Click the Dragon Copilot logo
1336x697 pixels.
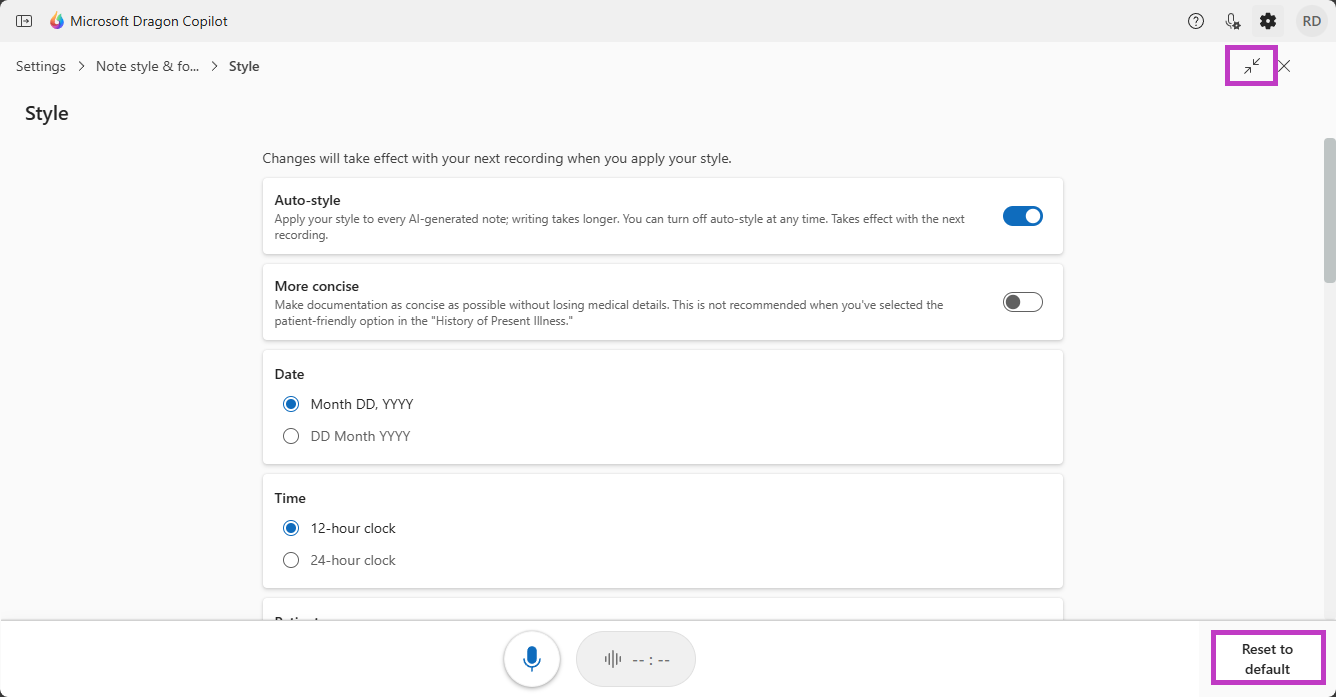coord(57,21)
